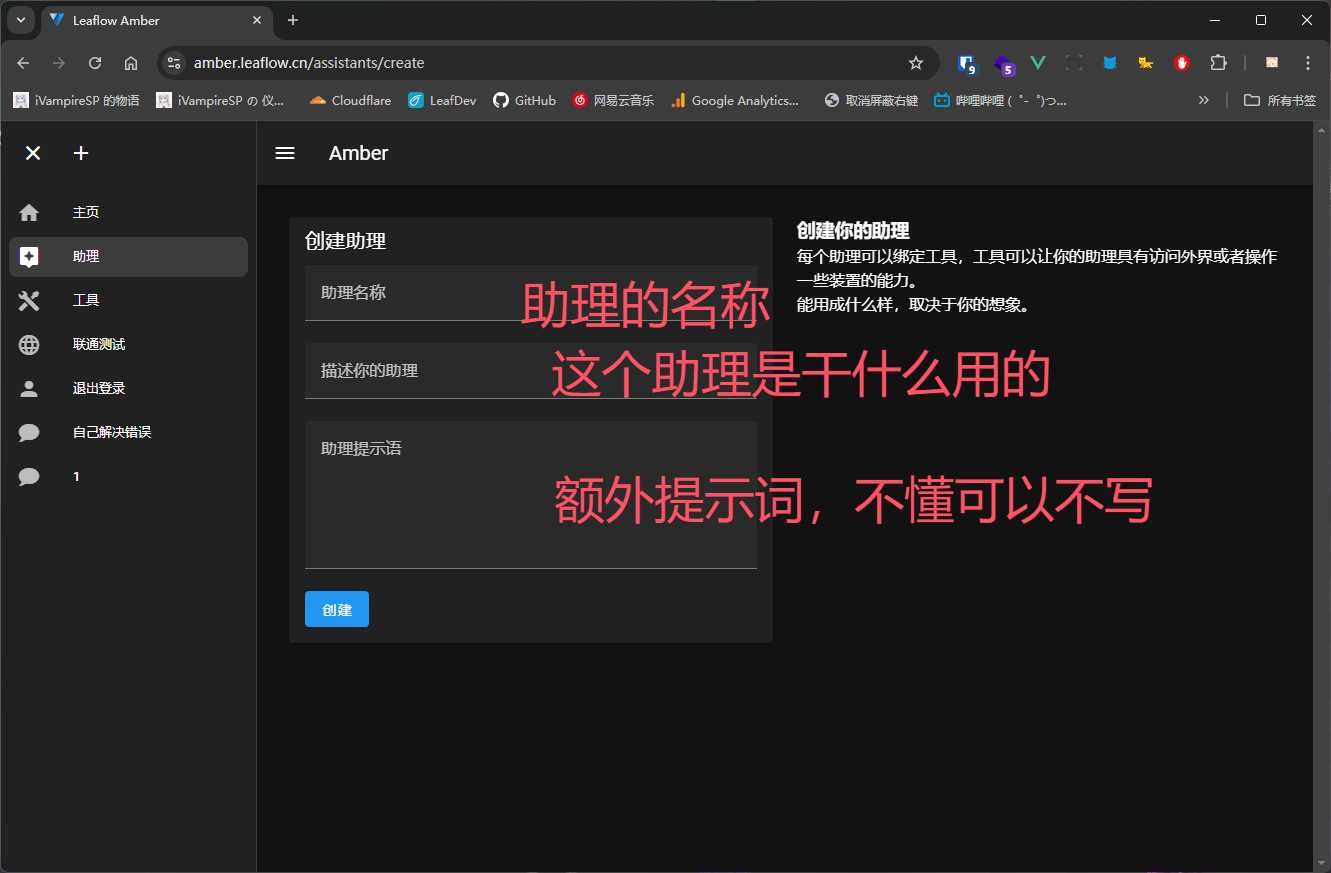The image size is (1331, 873).
Task: Open the tab search dropdown arrow
Action: coord(20,20)
